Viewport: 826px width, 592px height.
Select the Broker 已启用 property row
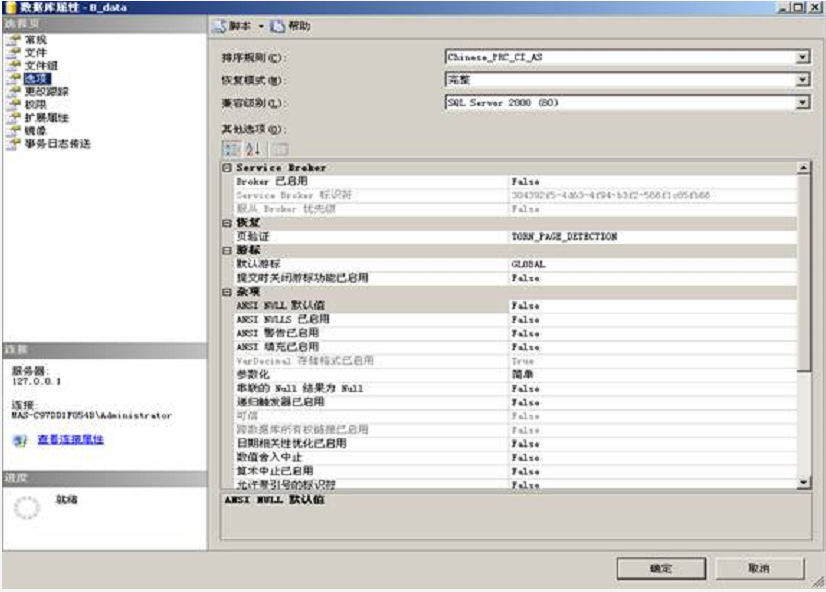pos(515,181)
